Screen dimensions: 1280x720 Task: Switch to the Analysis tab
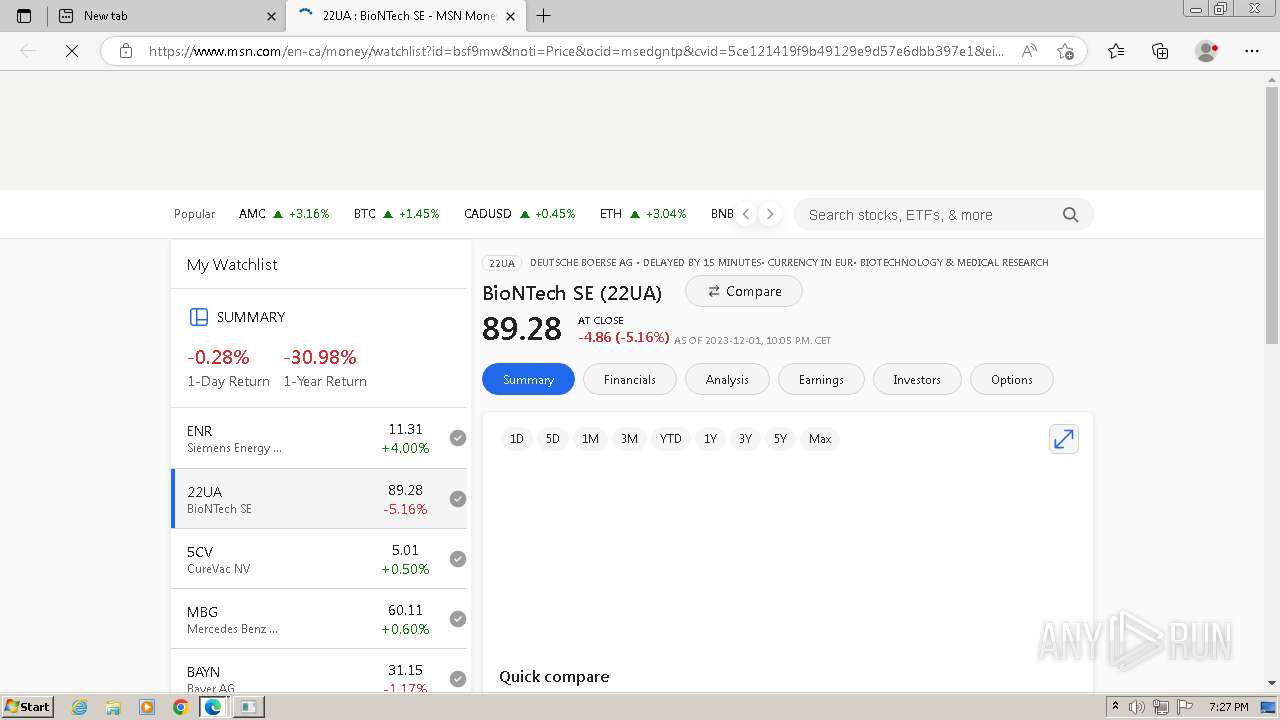point(727,379)
